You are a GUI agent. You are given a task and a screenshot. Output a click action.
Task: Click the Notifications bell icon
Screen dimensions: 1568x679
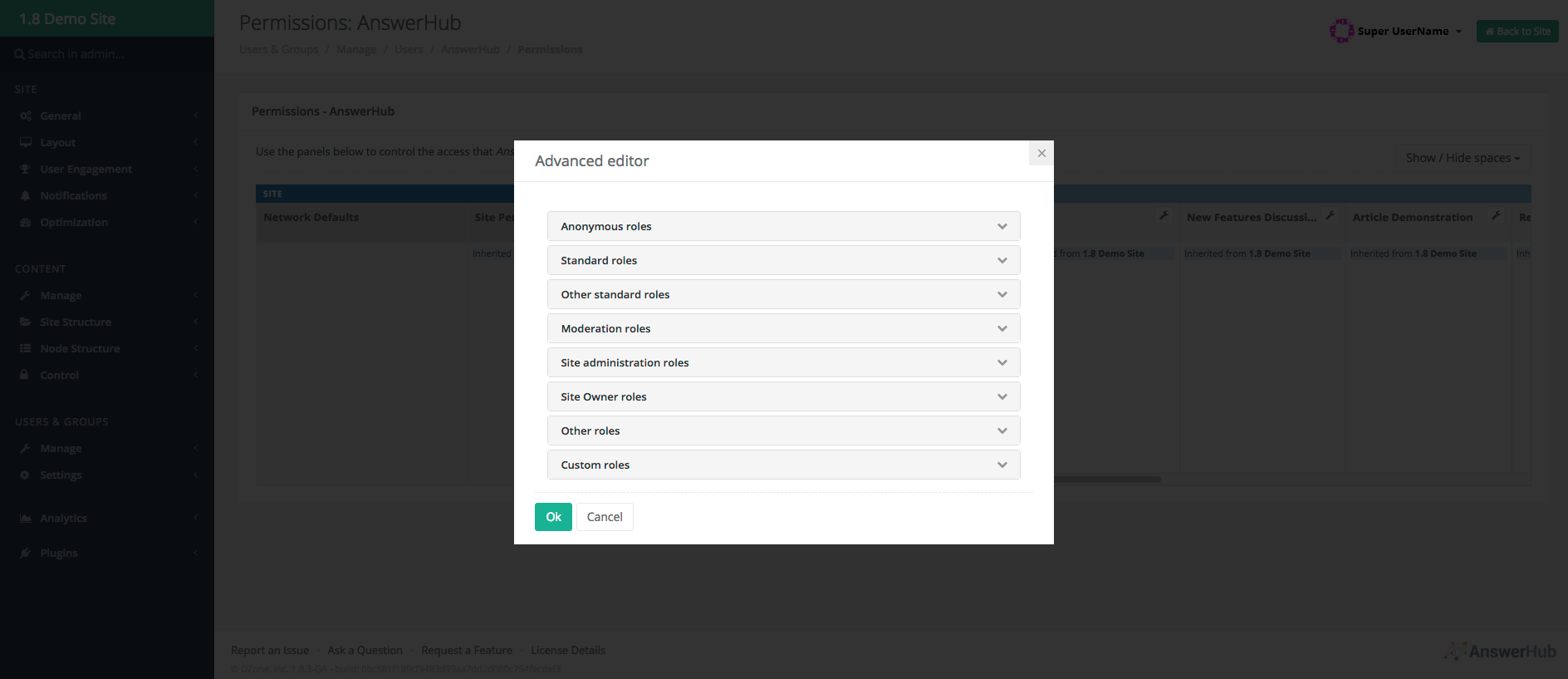click(x=25, y=195)
